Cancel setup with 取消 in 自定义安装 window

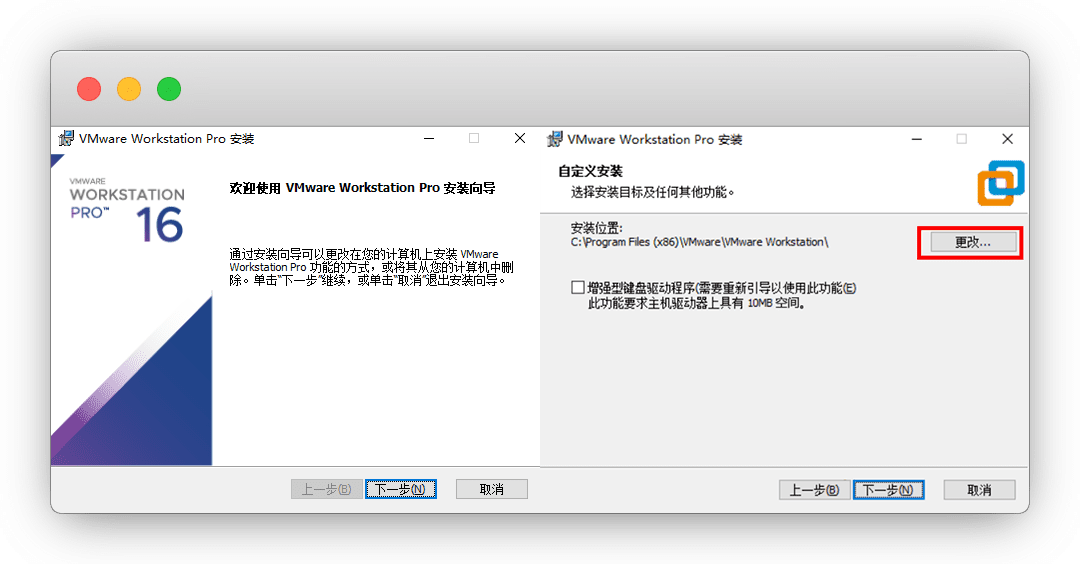979,490
